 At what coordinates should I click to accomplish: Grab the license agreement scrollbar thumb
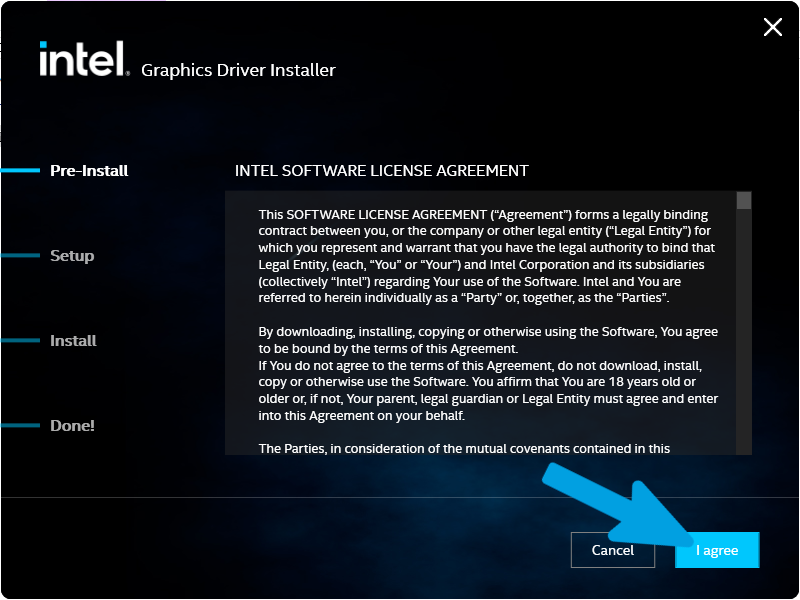tap(744, 201)
